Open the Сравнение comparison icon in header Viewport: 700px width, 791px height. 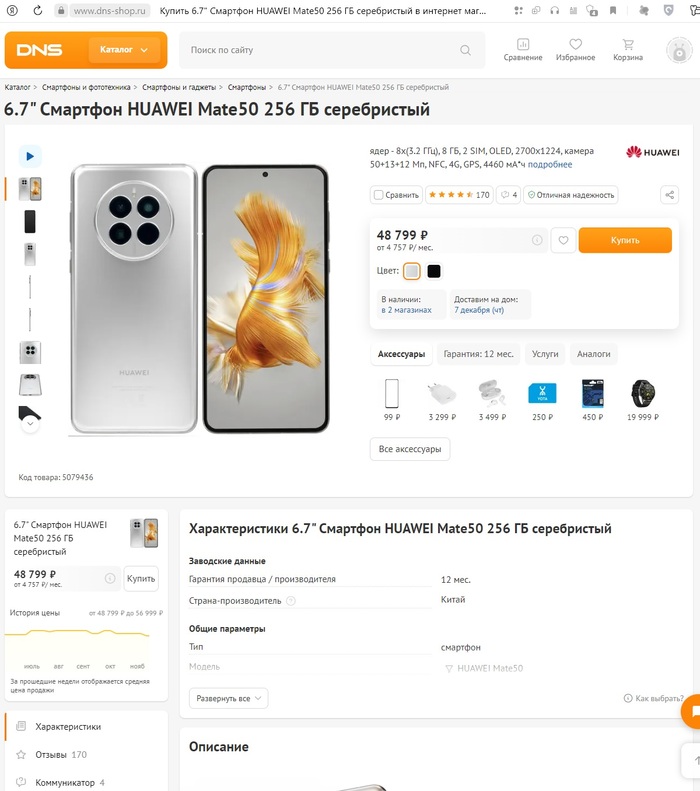(523, 50)
